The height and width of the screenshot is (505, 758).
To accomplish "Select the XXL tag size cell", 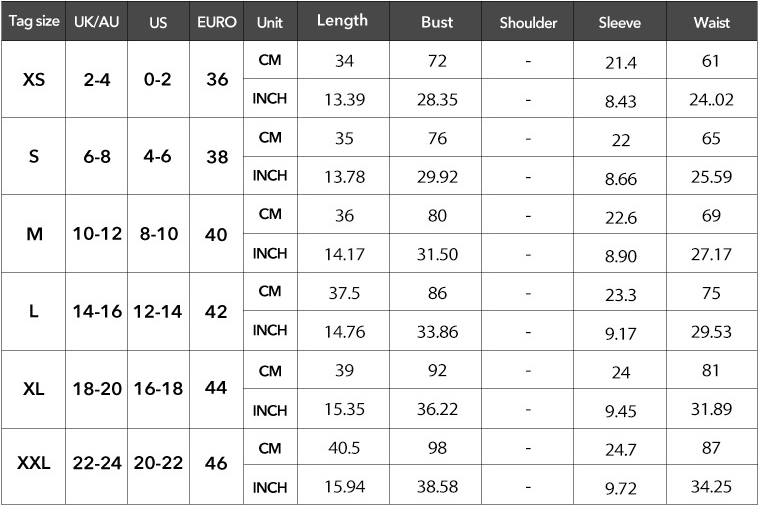I will click(x=33, y=463).
